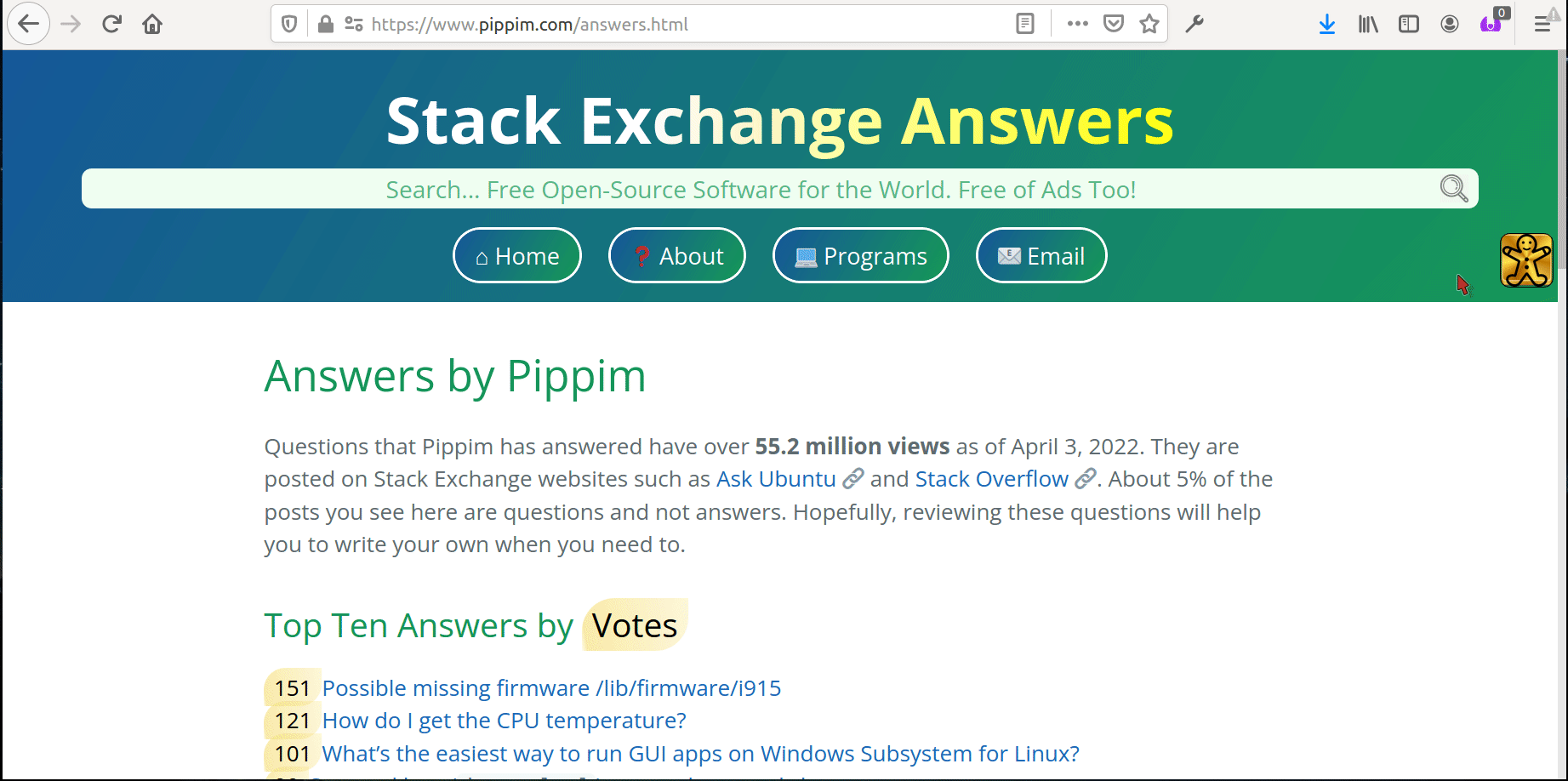Click the magnifying glass search icon

(x=1454, y=188)
